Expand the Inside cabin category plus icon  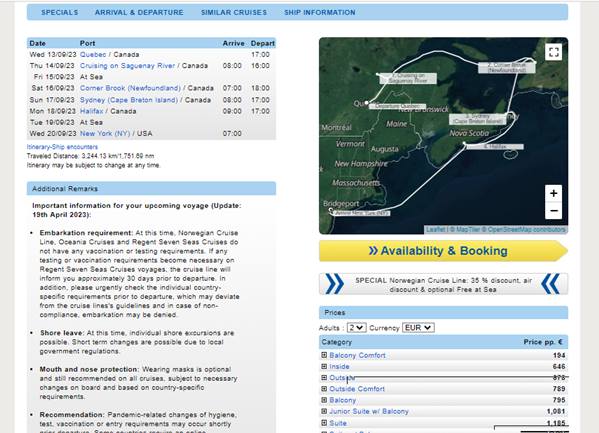(324, 366)
